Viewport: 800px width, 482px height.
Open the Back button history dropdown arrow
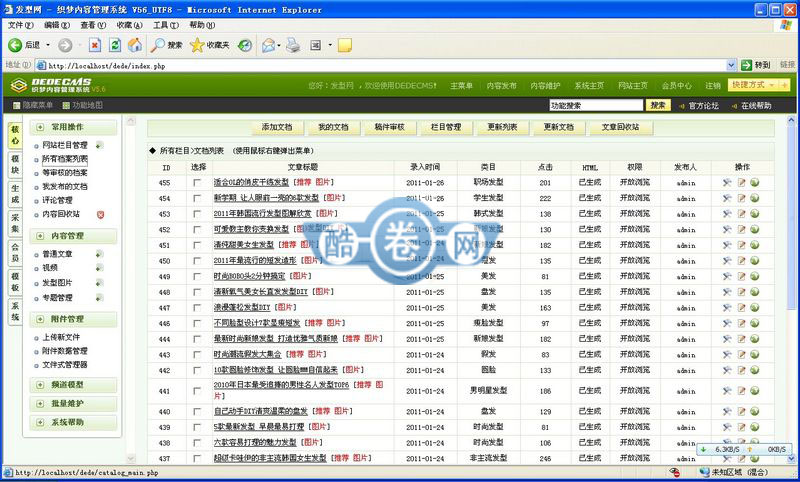(48, 45)
